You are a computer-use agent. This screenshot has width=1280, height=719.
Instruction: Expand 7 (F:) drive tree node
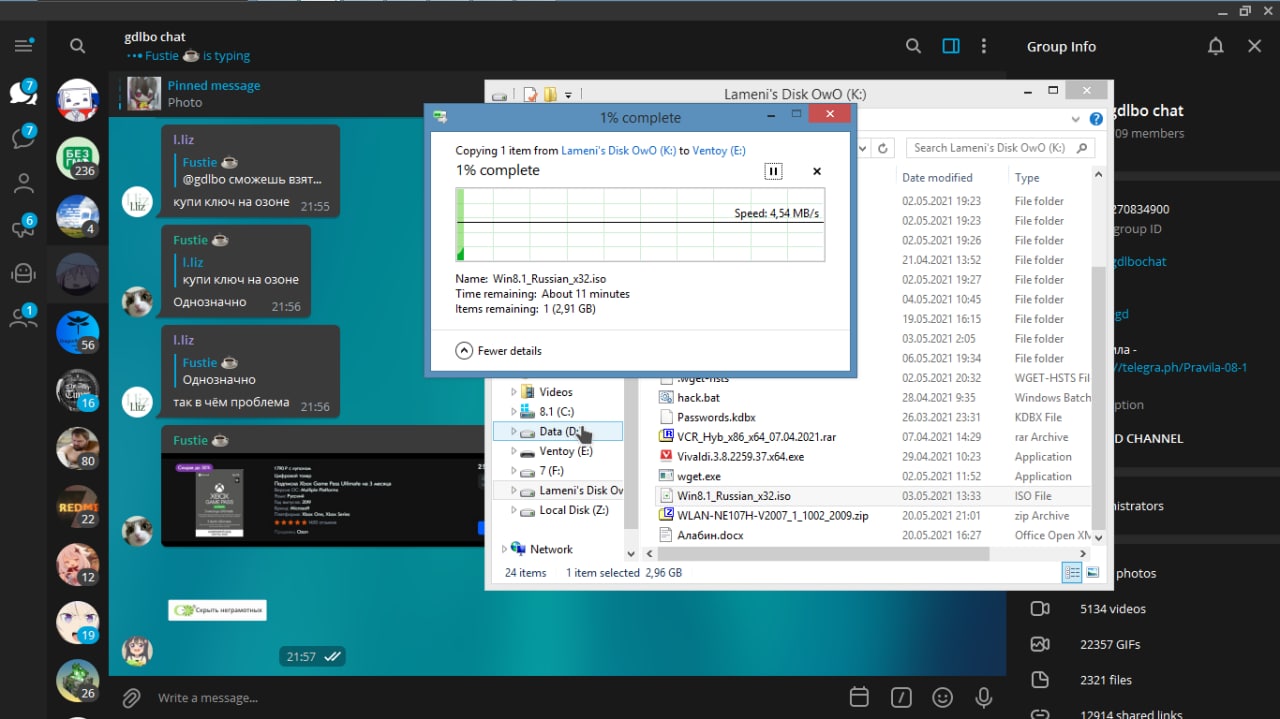tap(515, 471)
